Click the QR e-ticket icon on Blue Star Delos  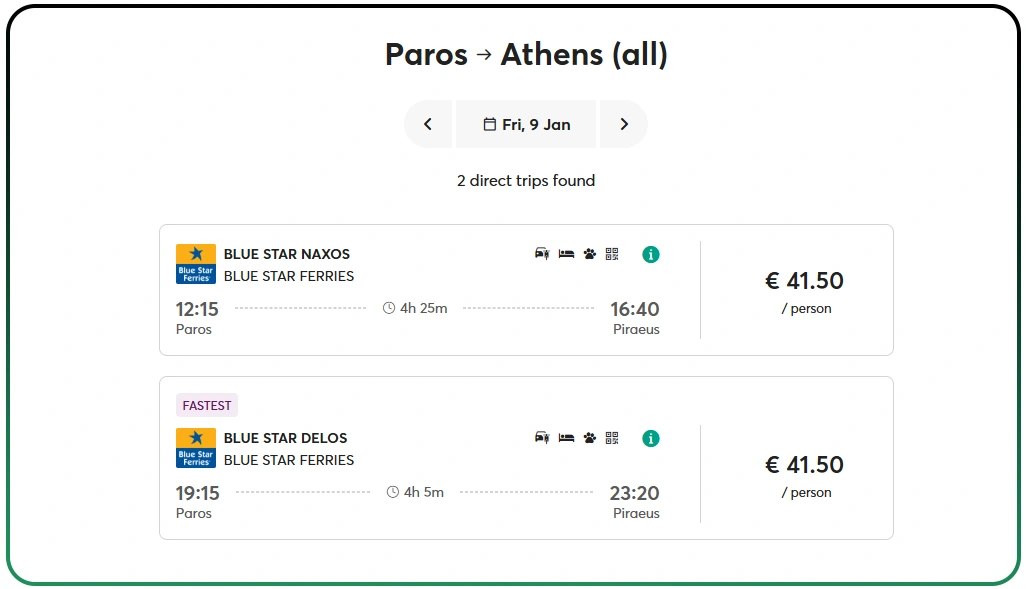[x=613, y=438]
